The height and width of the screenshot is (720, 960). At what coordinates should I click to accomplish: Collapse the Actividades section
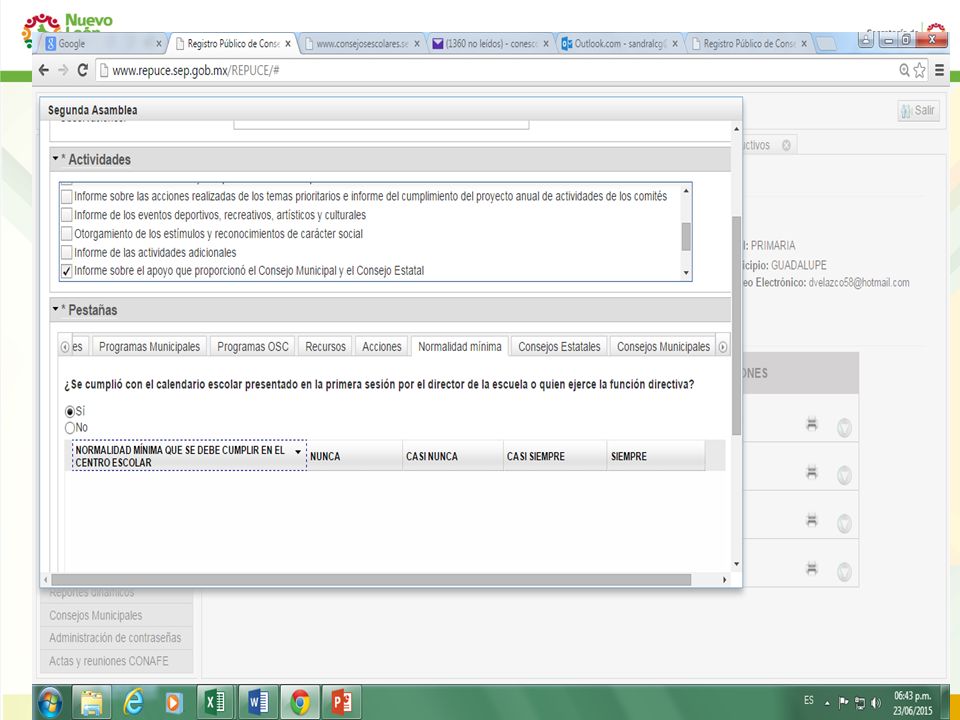point(56,159)
